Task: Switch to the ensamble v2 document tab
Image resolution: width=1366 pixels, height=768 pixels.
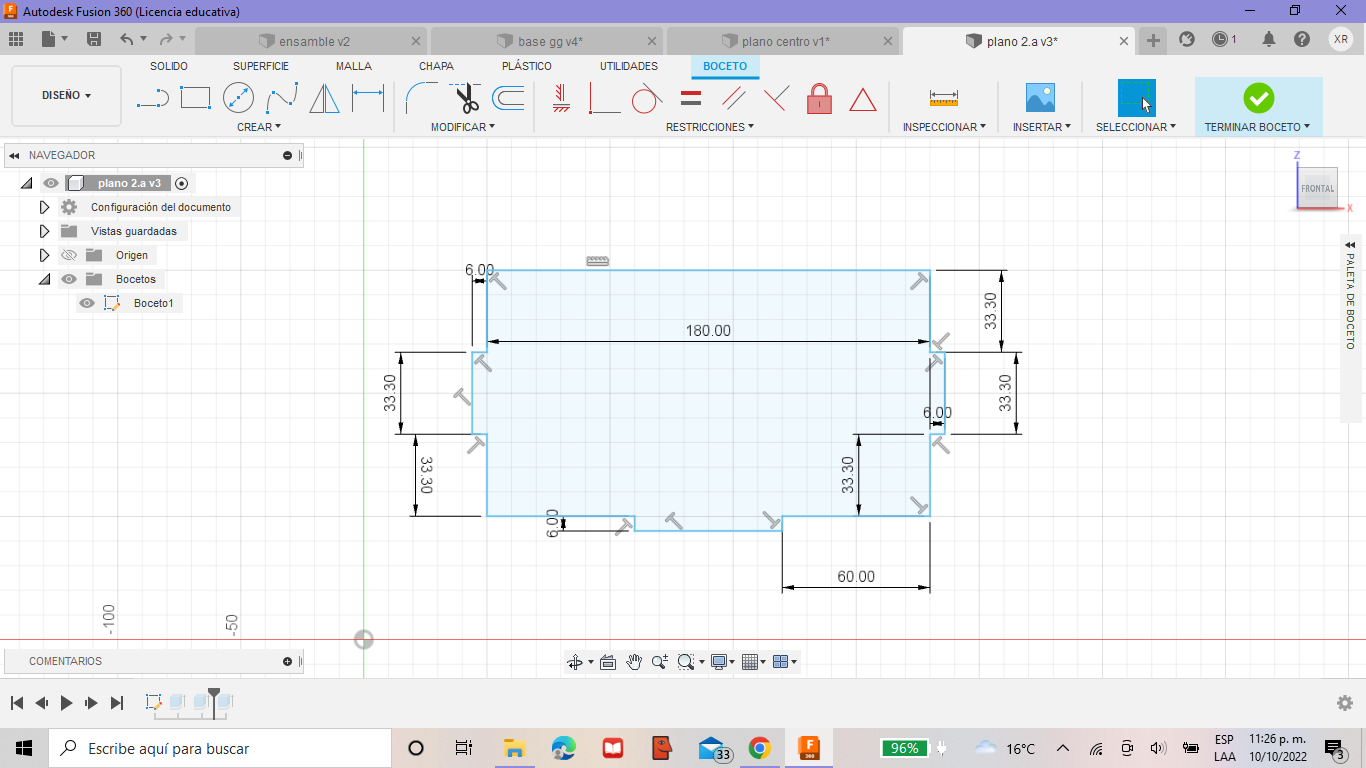Action: coord(313,41)
